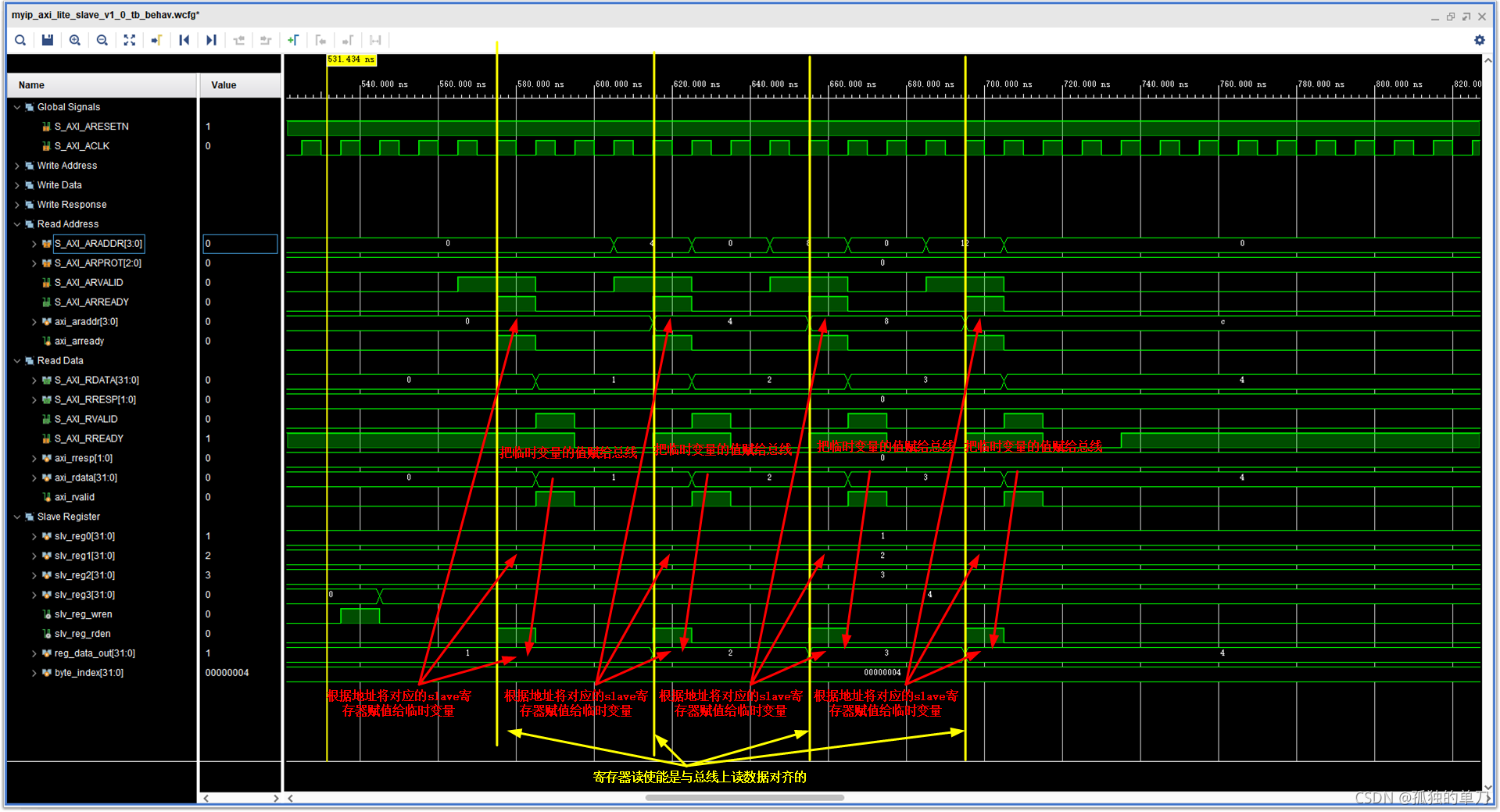Open waveform settings gear
Image resolution: width=1500 pixels, height=812 pixels.
tap(1479, 40)
